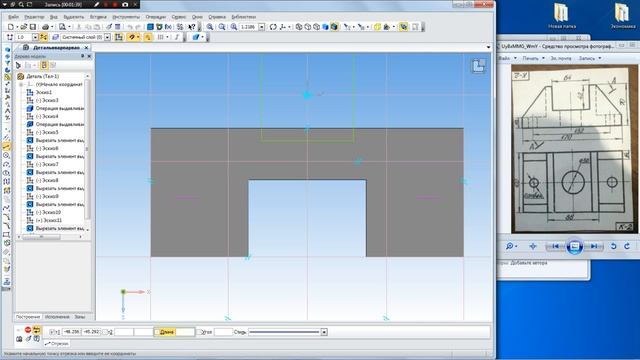This screenshot has width=640, height=360.
Task: Click the view orientation icon in viewport corner
Action: coord(478,66)
